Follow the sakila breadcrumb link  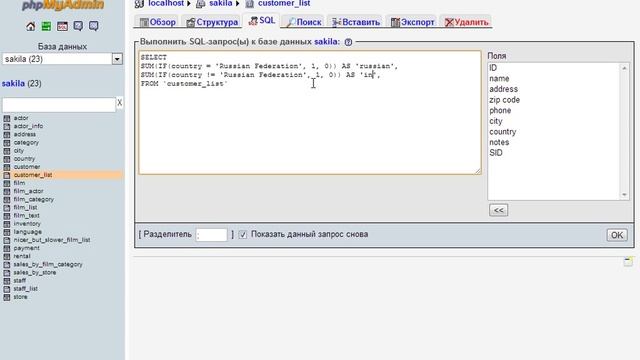[x=221, y=4]
